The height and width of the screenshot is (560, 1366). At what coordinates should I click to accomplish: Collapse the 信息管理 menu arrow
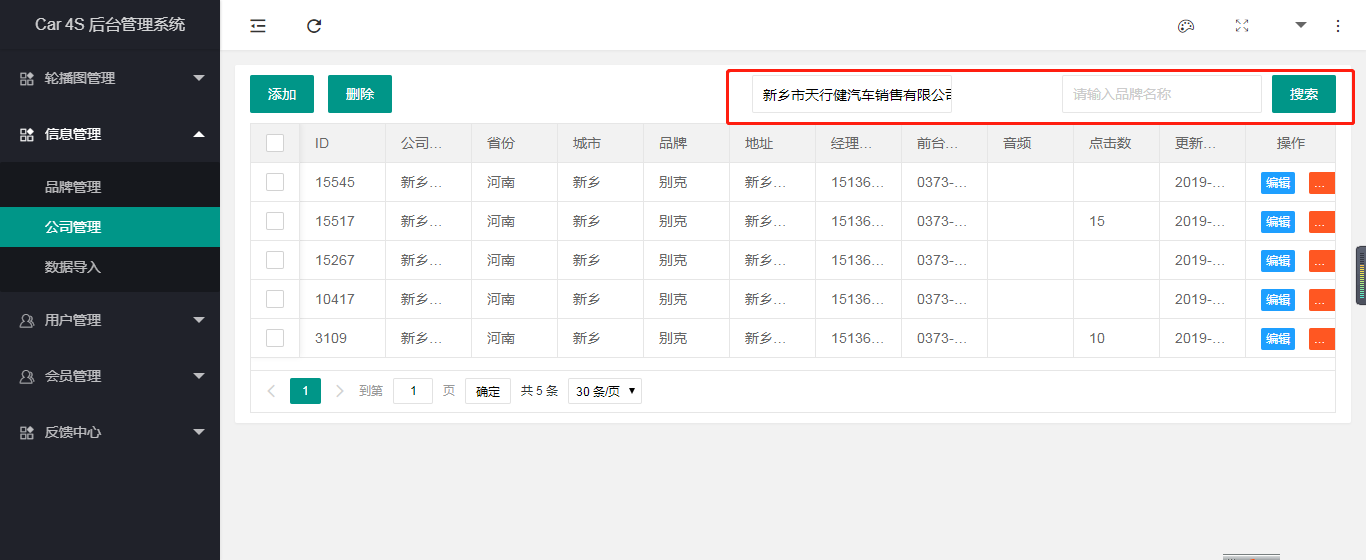point(199,134)
